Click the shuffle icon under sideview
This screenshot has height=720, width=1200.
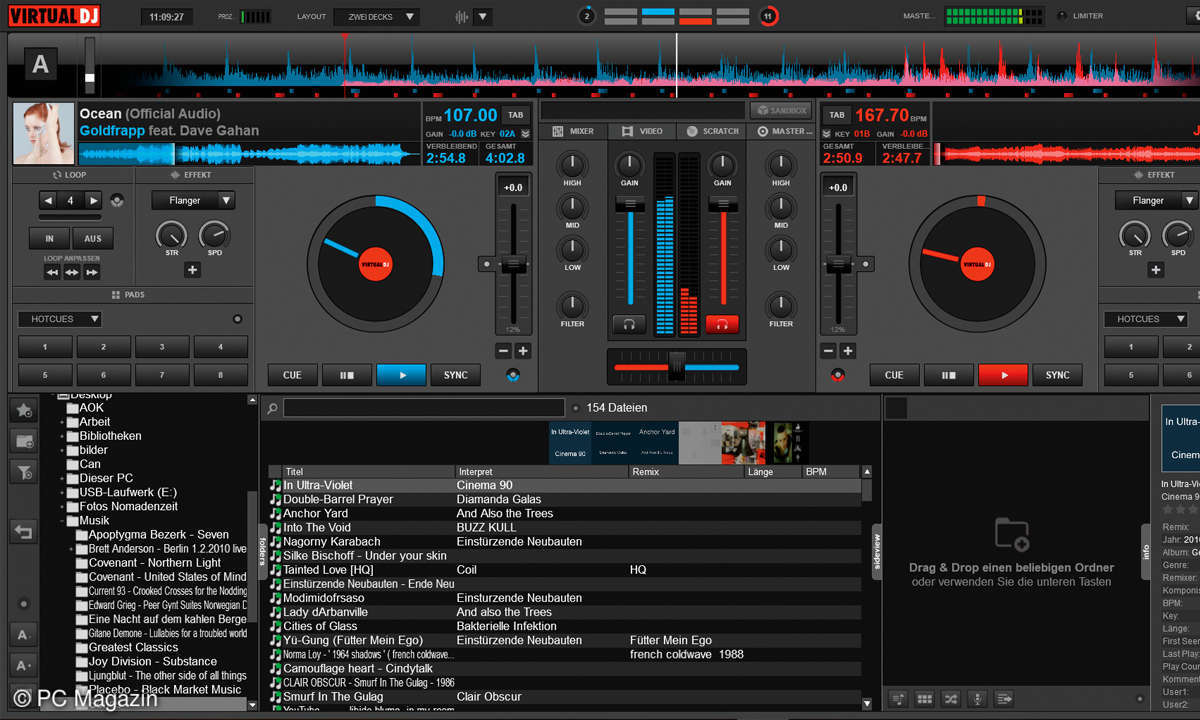point(951,698)
